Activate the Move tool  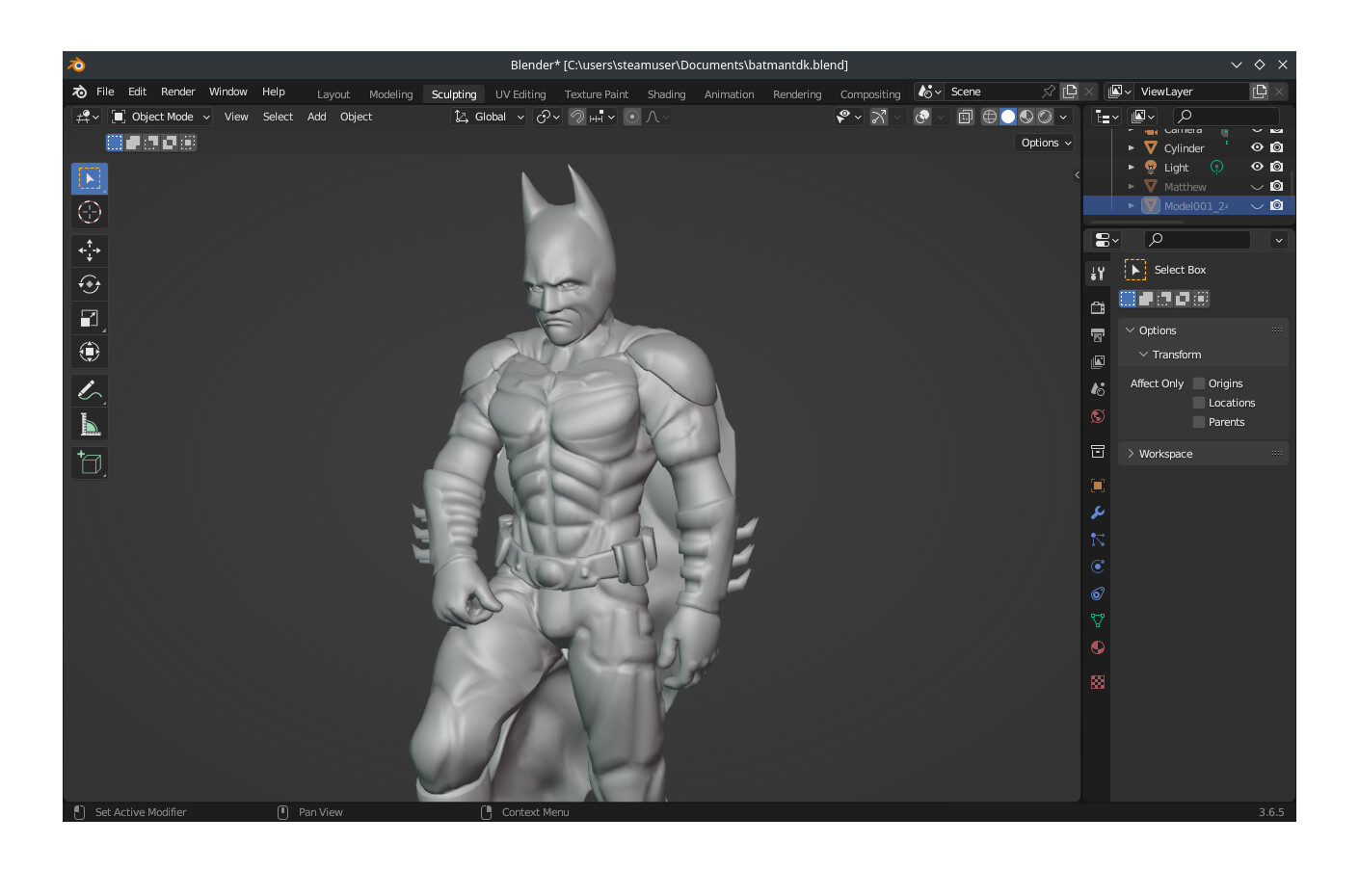[x=90, y=250]
